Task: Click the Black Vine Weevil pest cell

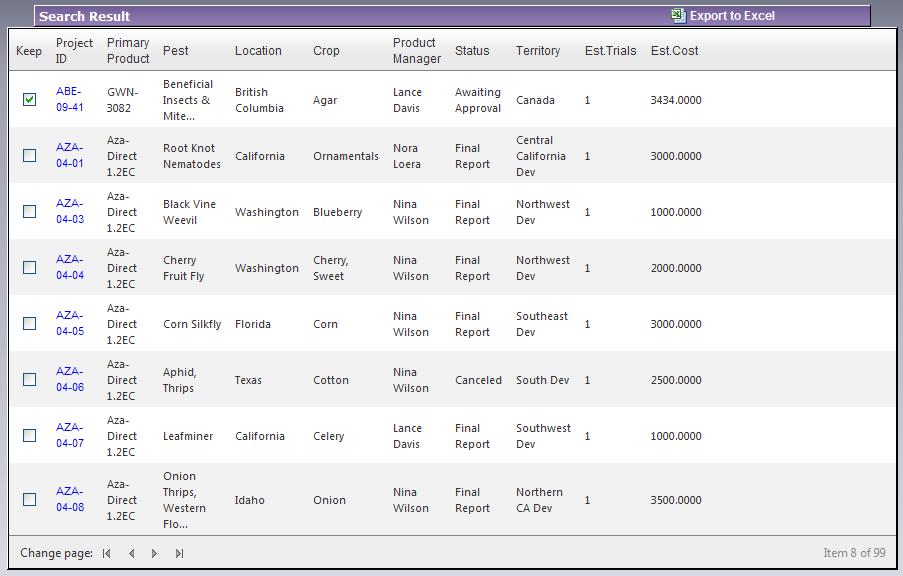Action: [189, 211]
